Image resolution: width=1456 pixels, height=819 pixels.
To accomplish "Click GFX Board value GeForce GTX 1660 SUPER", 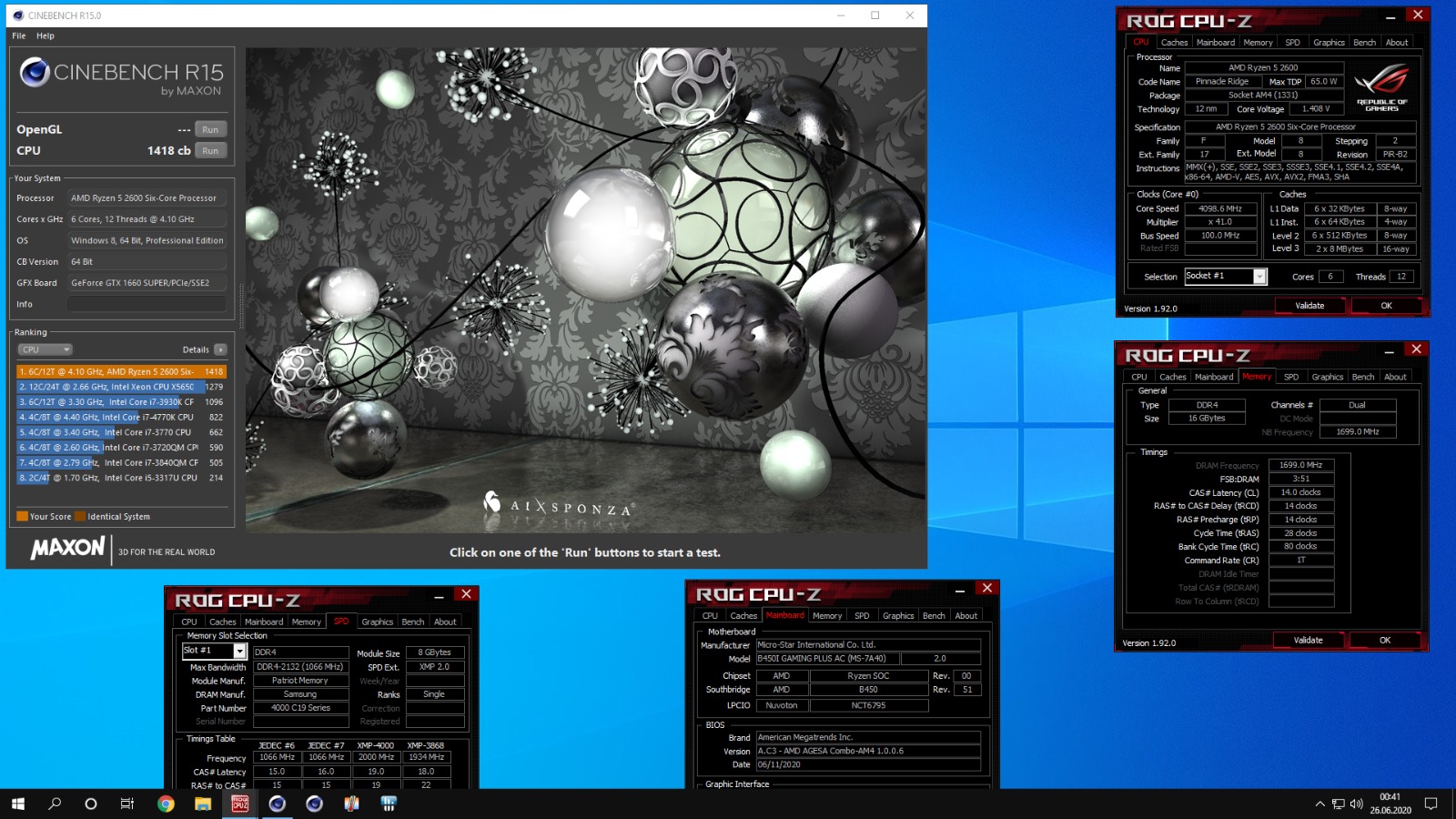I will point(147,283).
